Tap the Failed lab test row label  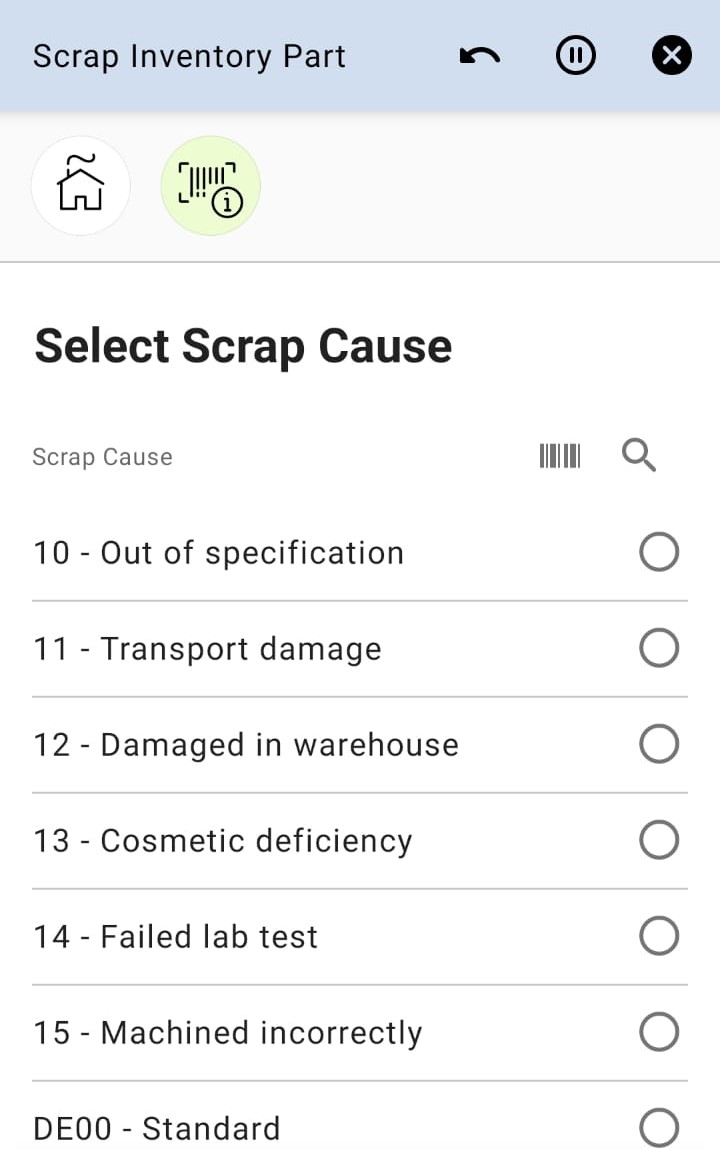tap(175, 935)
